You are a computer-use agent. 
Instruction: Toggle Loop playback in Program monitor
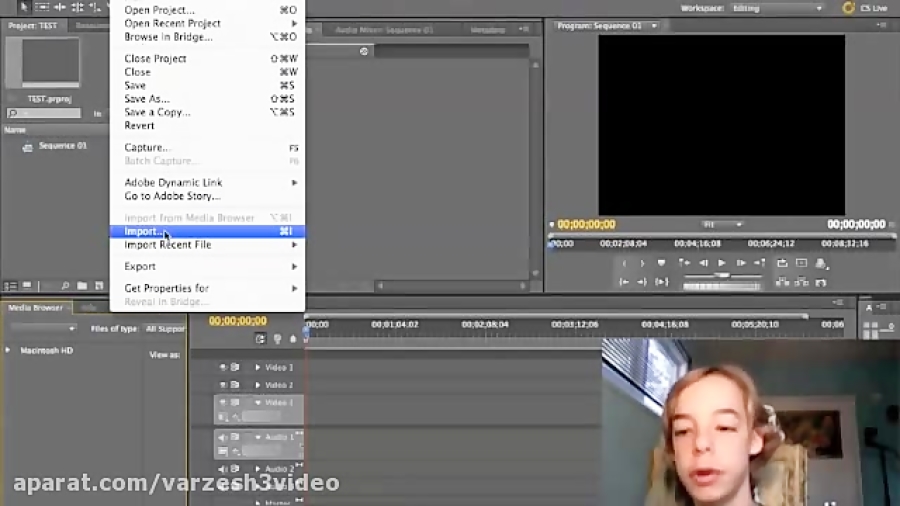coord(782,263)
